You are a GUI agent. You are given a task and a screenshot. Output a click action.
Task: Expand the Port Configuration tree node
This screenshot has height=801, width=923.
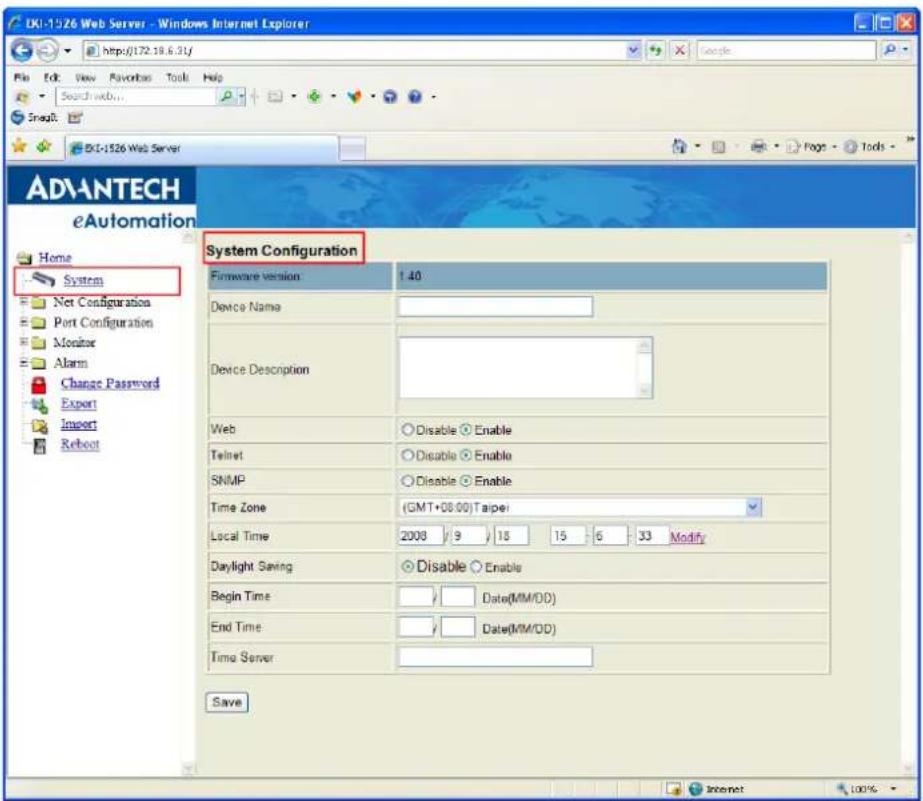click(24, 322)
